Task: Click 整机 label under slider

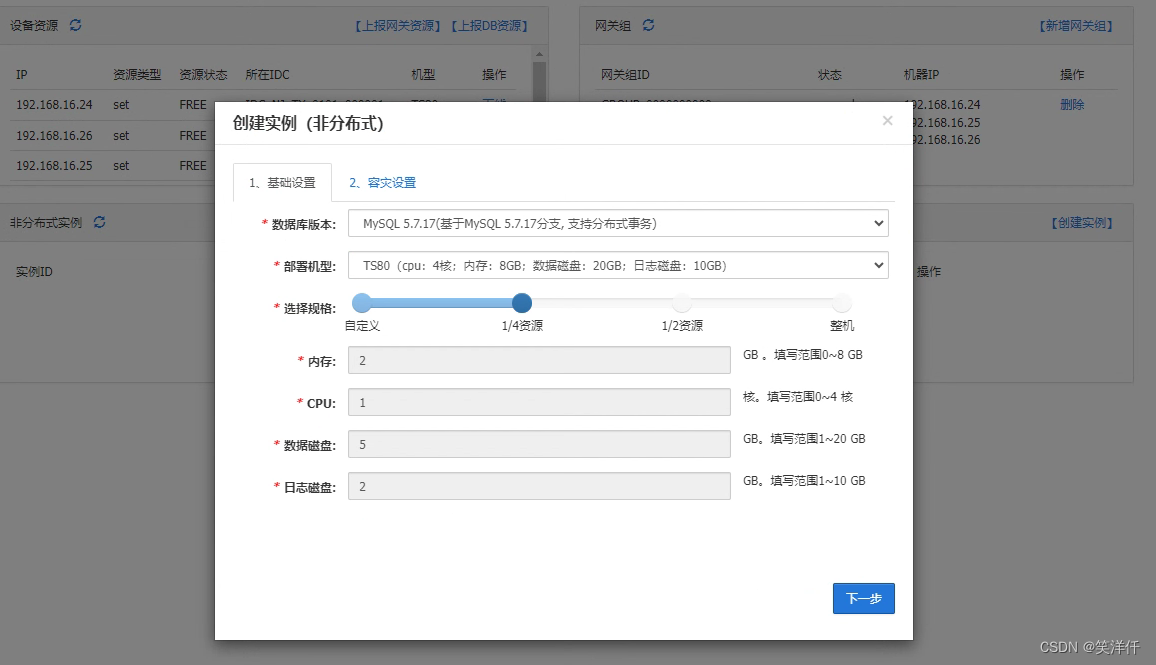Action: [842, 326]
